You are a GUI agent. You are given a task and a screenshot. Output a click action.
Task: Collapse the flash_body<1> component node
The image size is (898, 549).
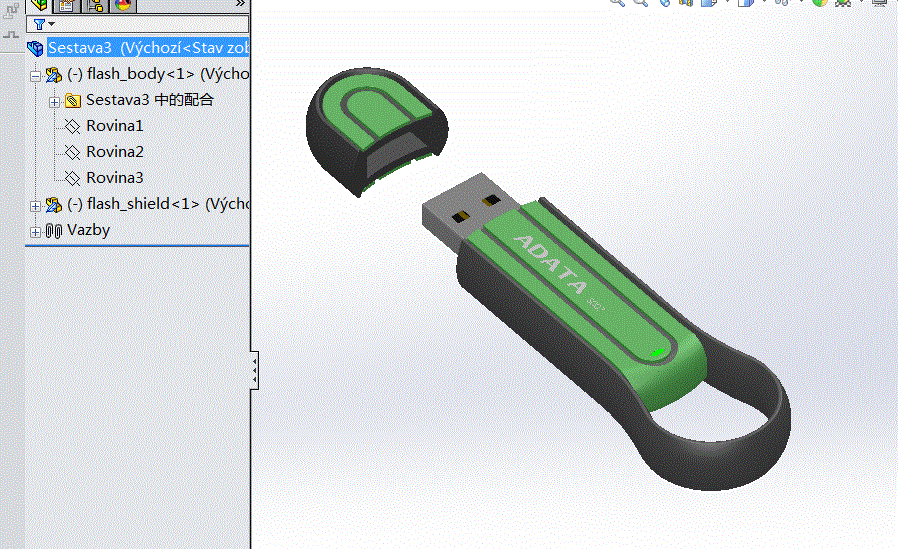click(x=36, y=76)
